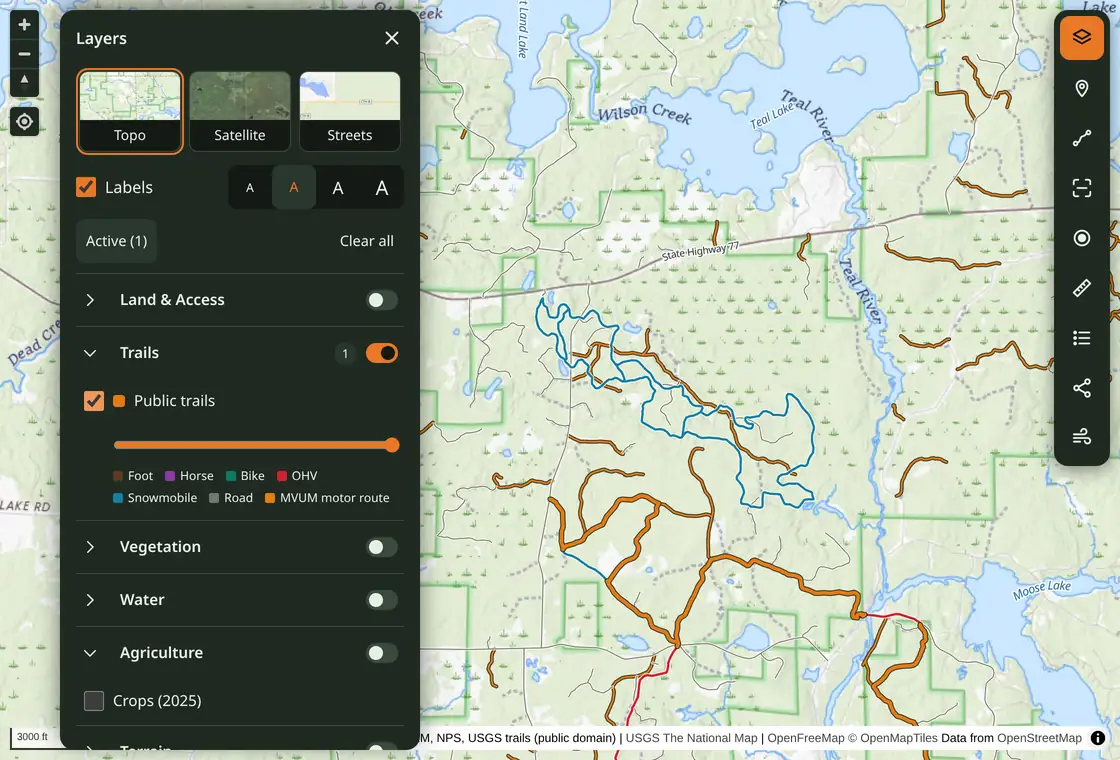Select the ruler measure tool
The image size is (1120, 760).
pos(1081,287)
